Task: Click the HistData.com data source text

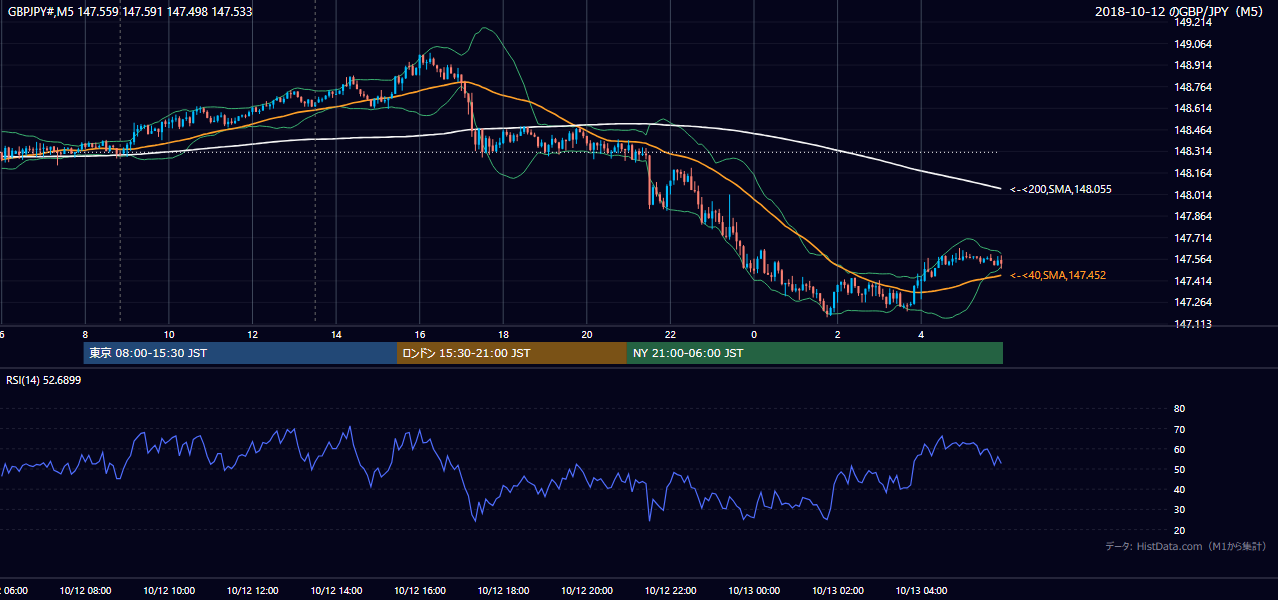Action: coord(1186,546)
